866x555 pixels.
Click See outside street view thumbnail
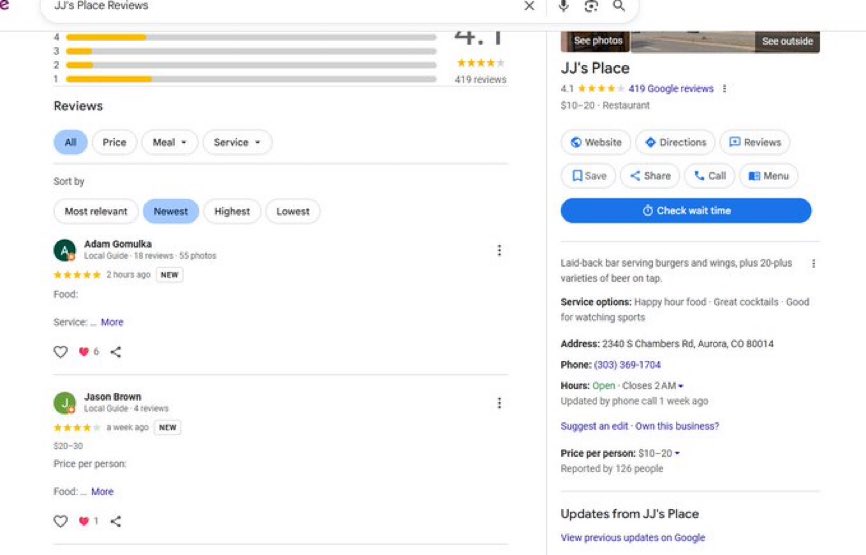tap(787, 41)
